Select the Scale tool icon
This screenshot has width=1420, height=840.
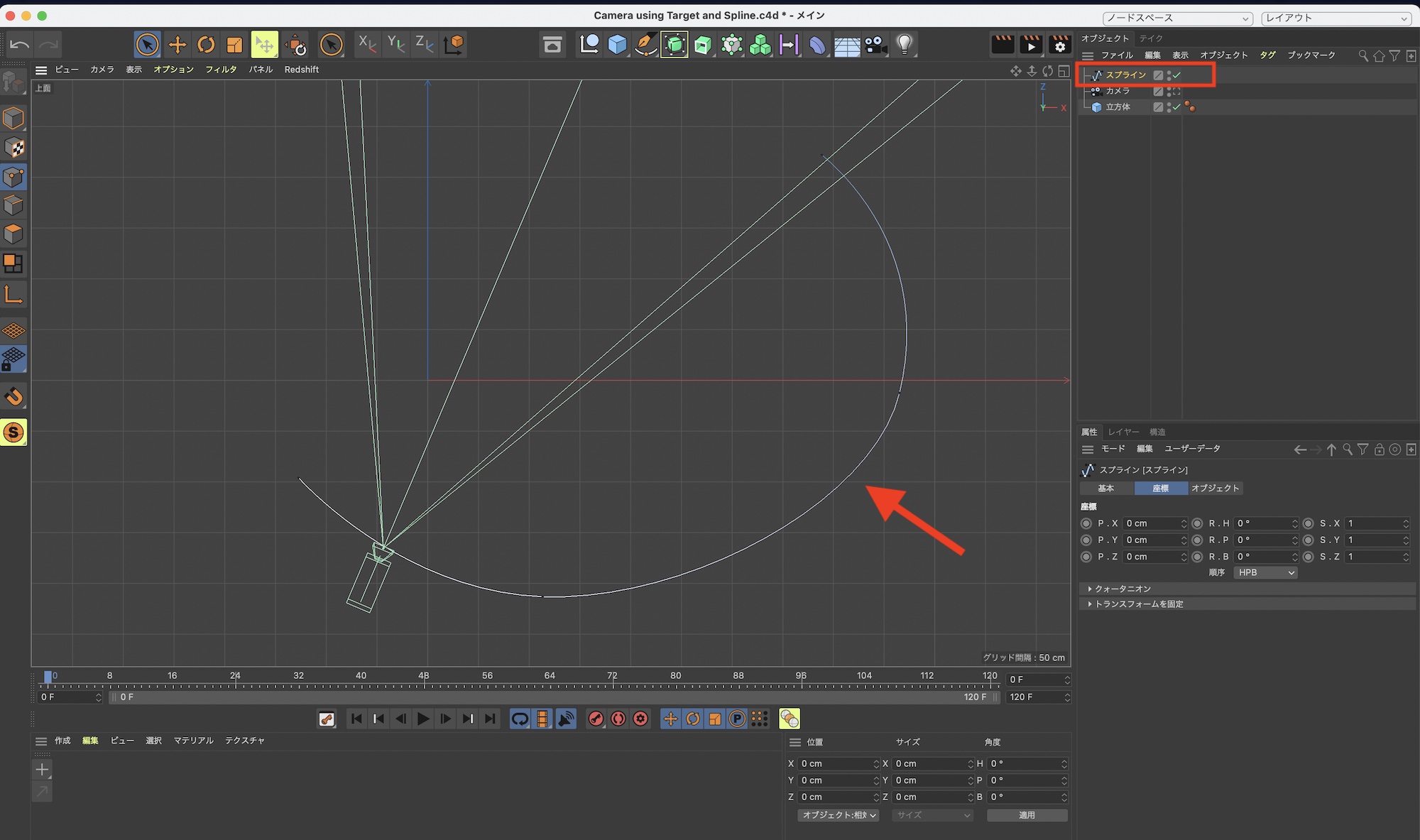point(234,45)
